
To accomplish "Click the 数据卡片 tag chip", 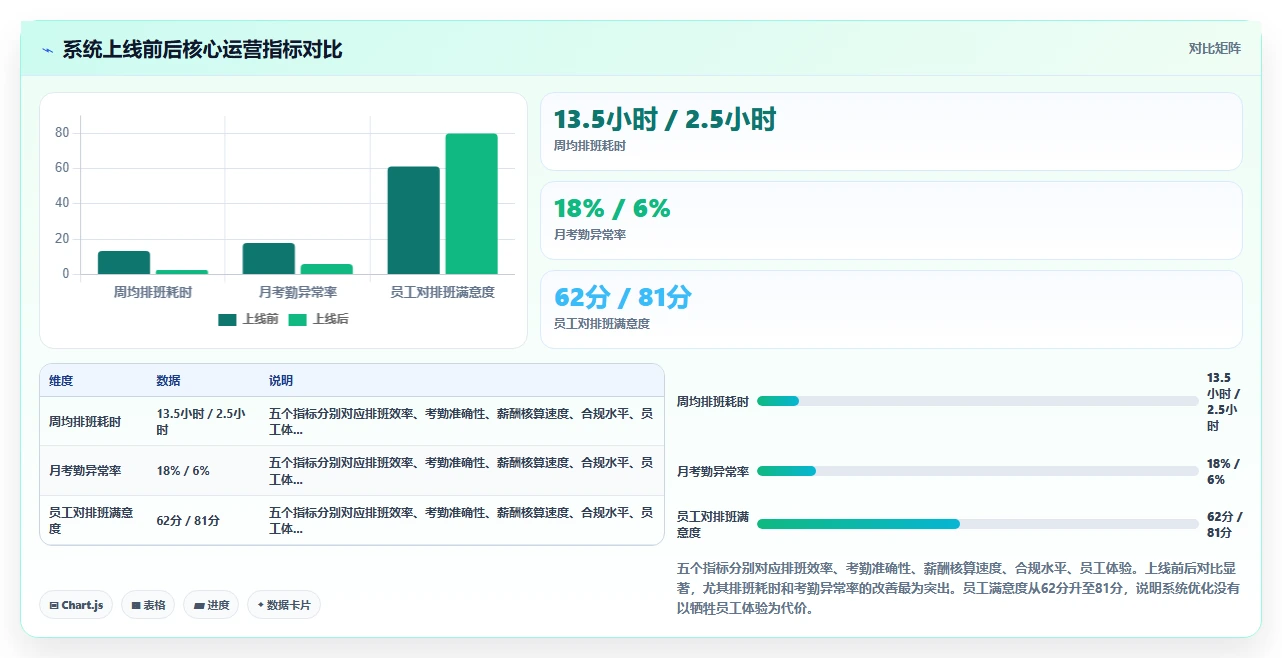I will [x=284, y=605].
